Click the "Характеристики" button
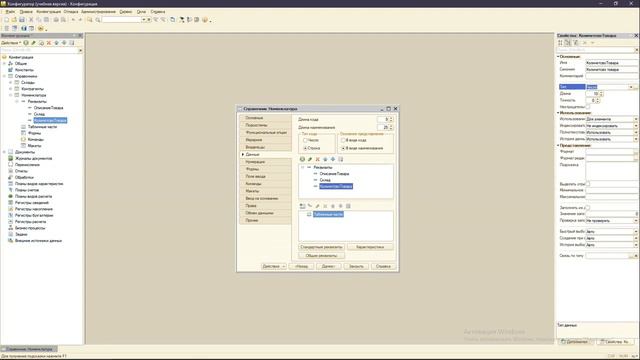 pos(370,247)
